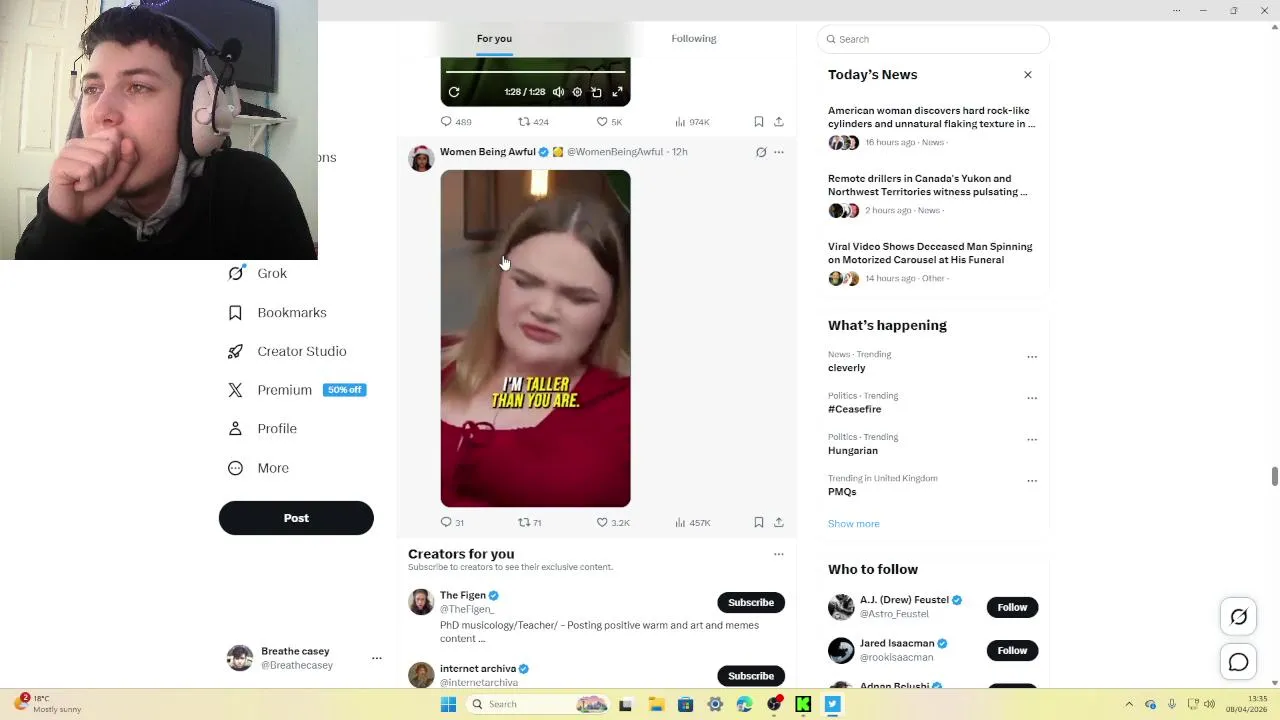The height and width of the screenshot is (720, 1280).
Task: Ask Grok about Women Being Awful post
Action: (761, 152)
